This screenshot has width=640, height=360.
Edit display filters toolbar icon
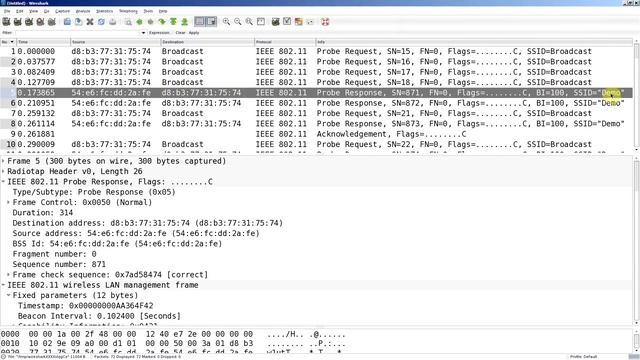coord(287,22)
